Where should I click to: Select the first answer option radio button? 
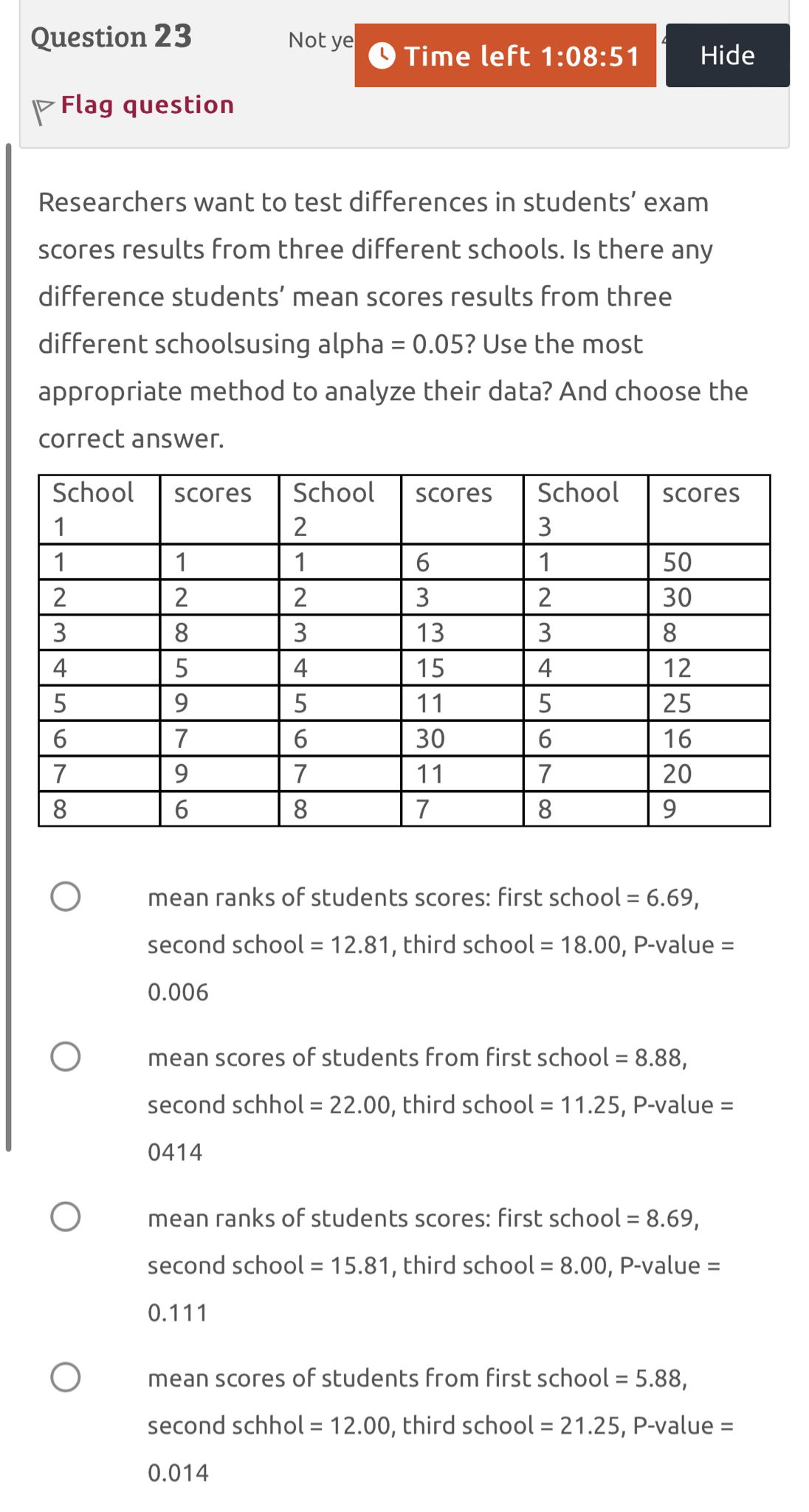point(66,898)
